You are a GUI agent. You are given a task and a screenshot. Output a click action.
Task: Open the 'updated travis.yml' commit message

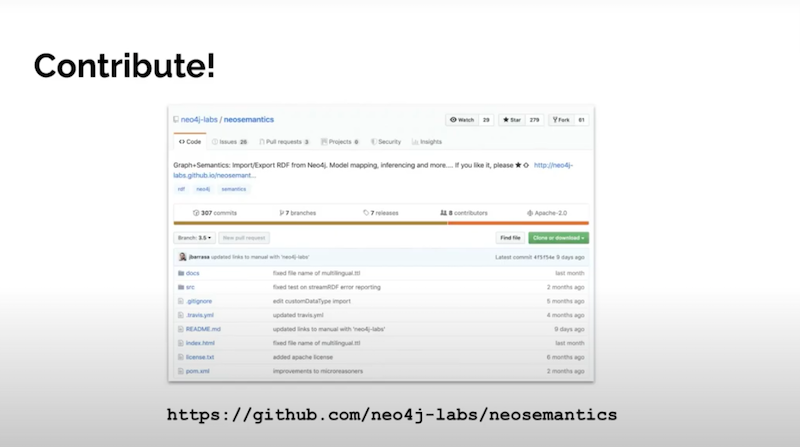click(298, 315)
